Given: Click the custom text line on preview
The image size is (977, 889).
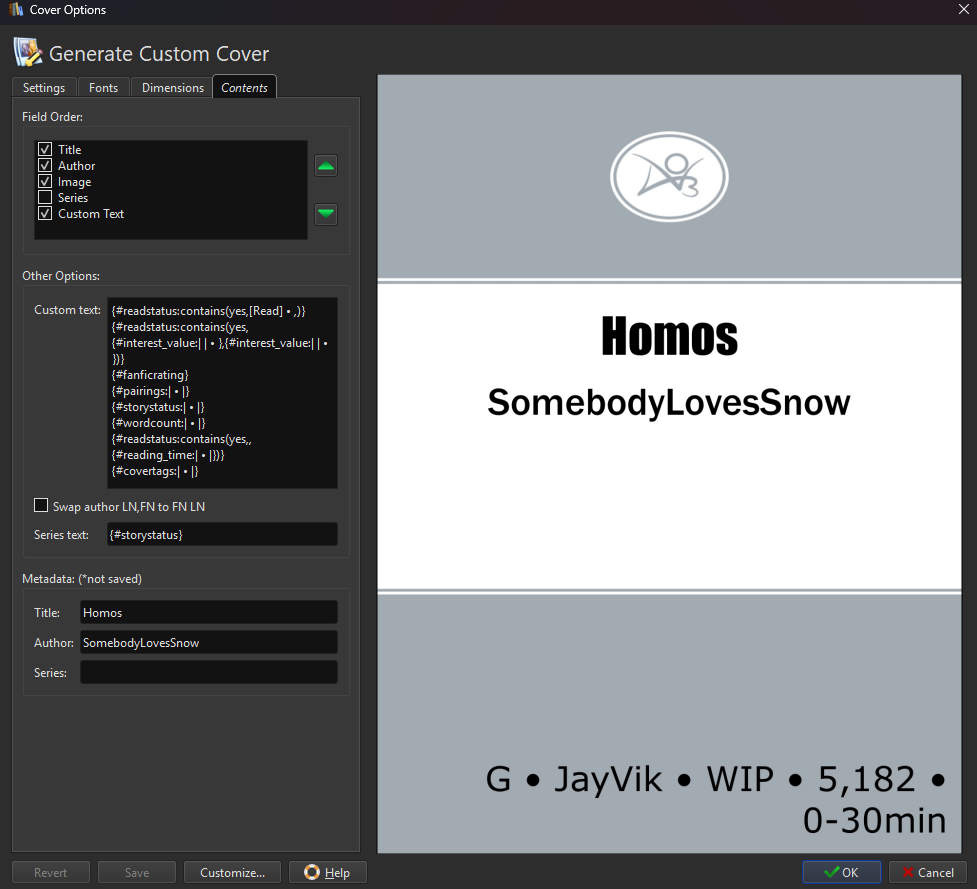Looking at the screenshot, I should click(716, 799).
